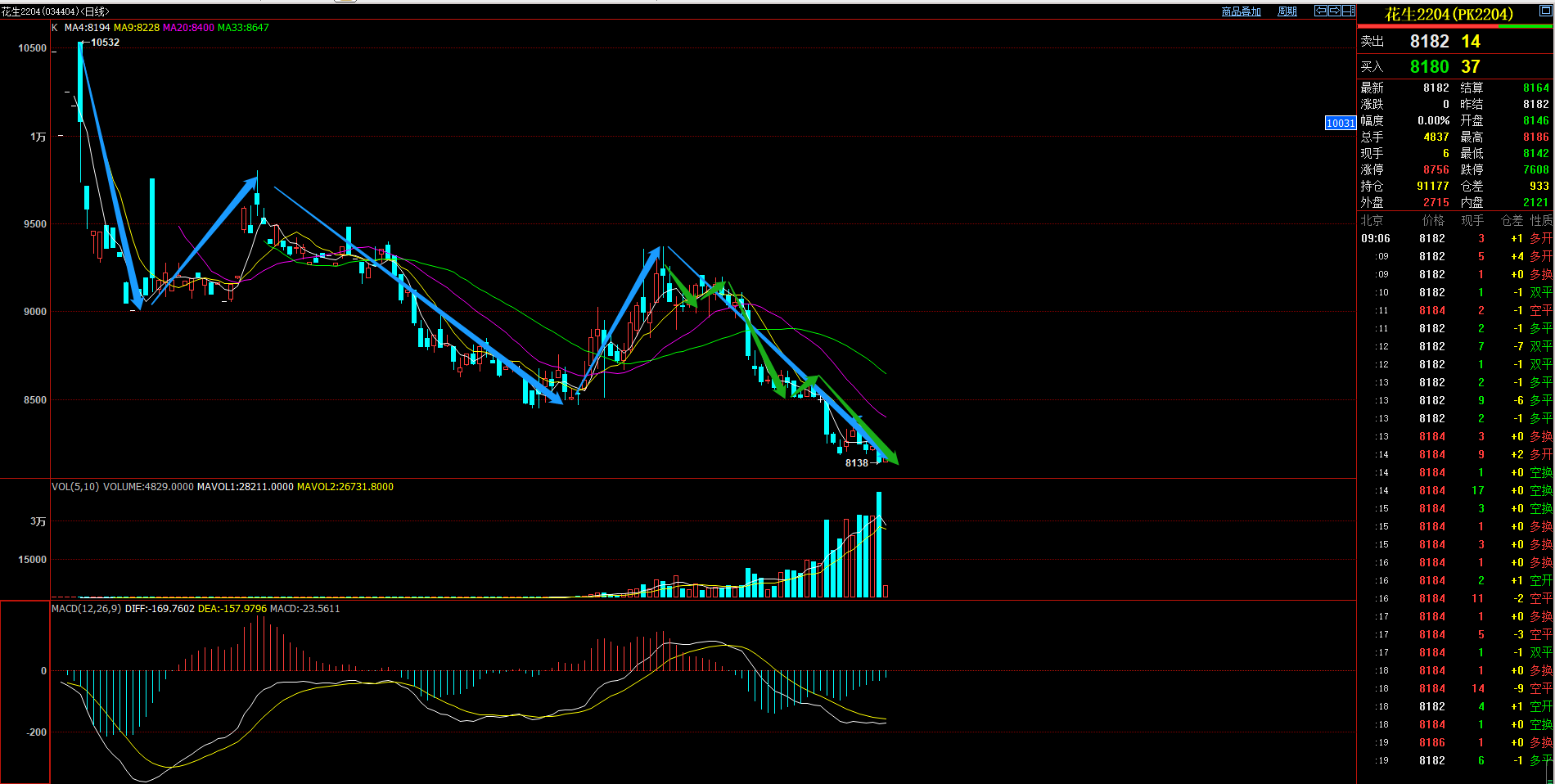The image size is (1555, 784).
Task: Click the 结算 value 8164
Action: coord(1536,88)
